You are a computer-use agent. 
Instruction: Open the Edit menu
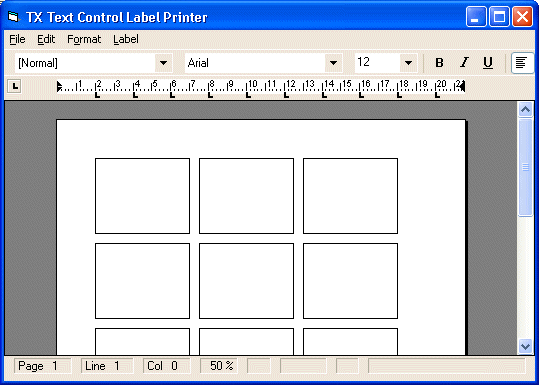(x=46, y=39)
